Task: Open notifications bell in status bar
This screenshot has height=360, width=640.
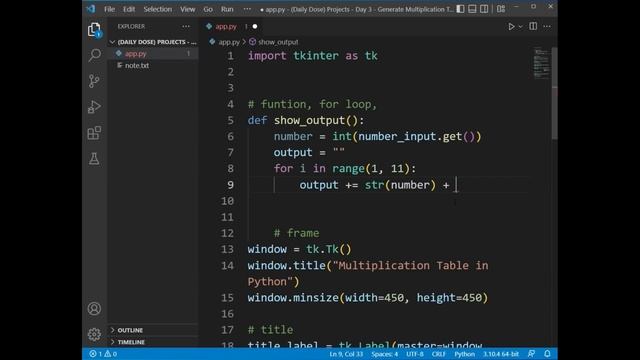Action: [547, 354]
